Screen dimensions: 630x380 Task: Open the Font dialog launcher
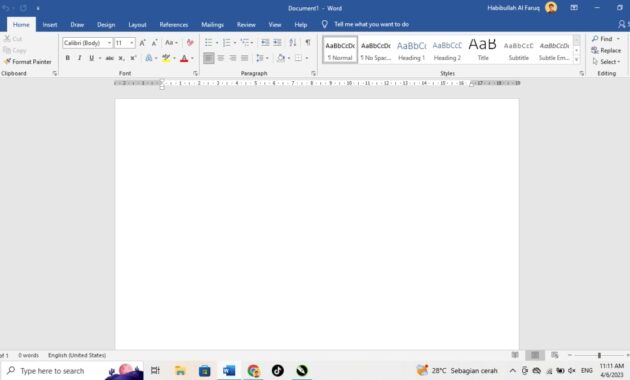click(x=196, y=74)
